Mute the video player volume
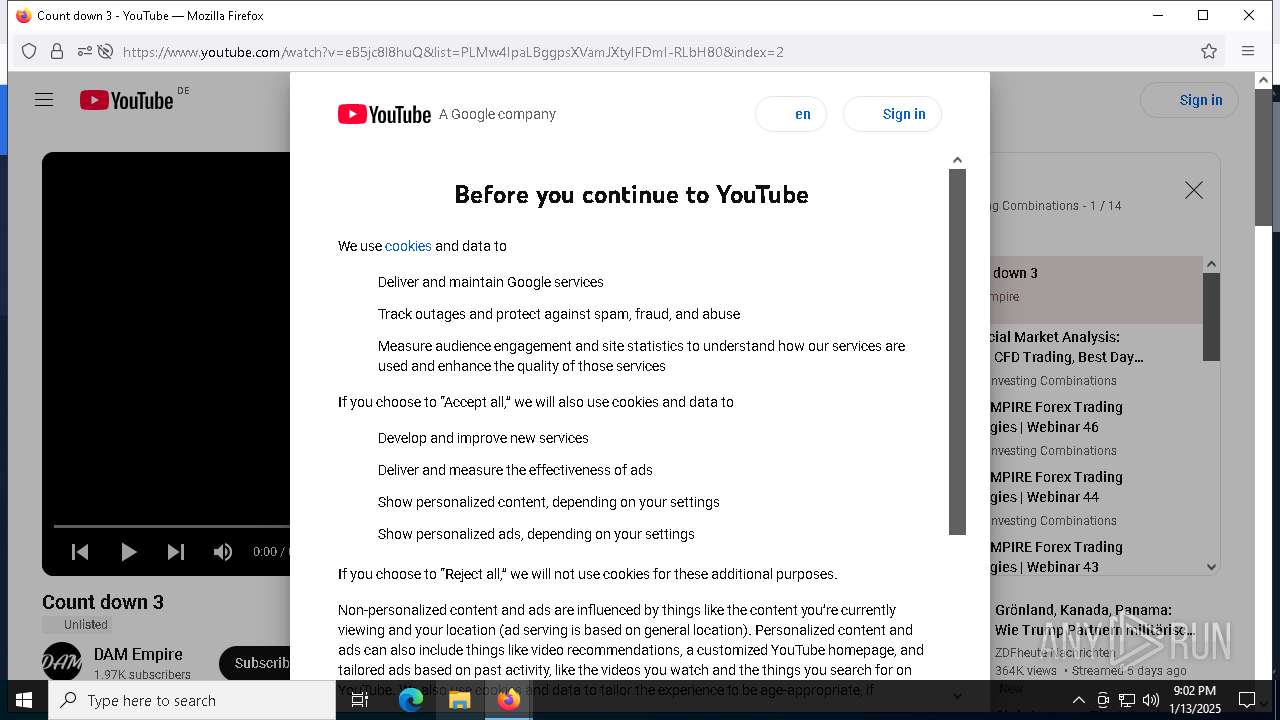Viewport: 1280px width, 720px height. pos(223,552)
